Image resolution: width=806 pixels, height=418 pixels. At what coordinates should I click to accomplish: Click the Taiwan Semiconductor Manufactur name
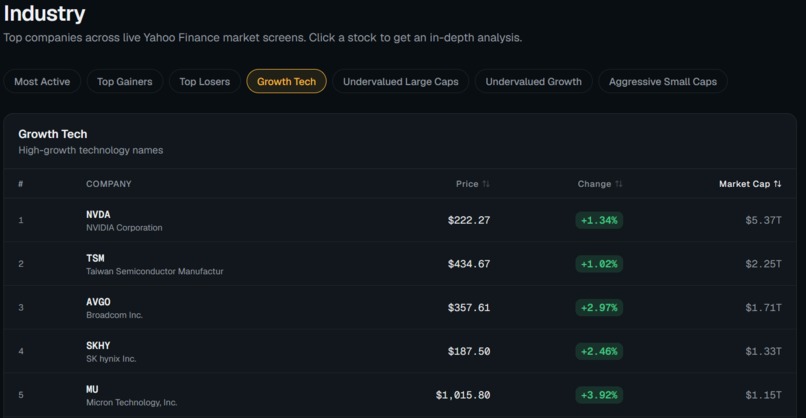click(x=155, y=271)
